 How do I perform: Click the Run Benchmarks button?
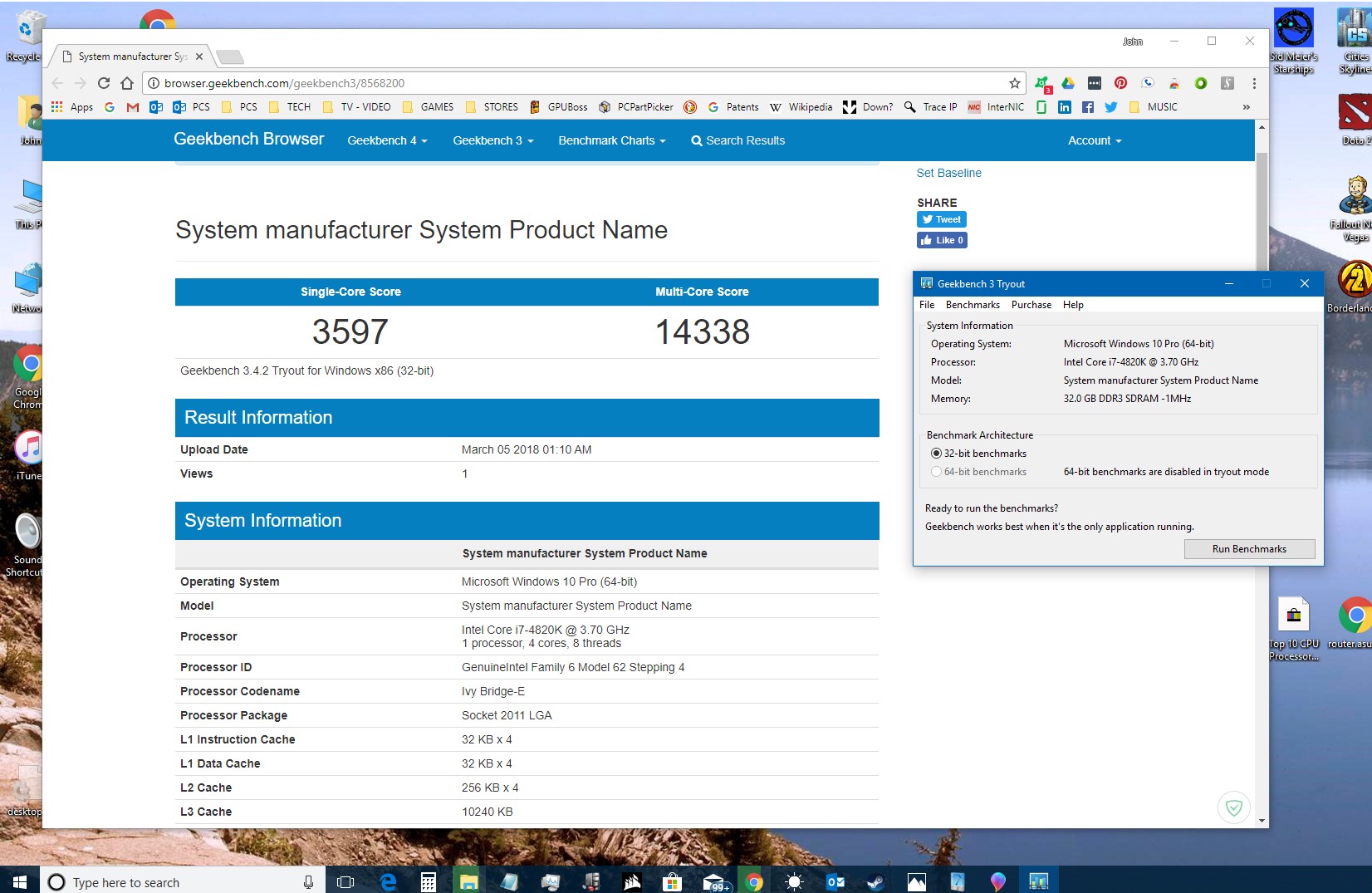click(x=1249, y=549)
